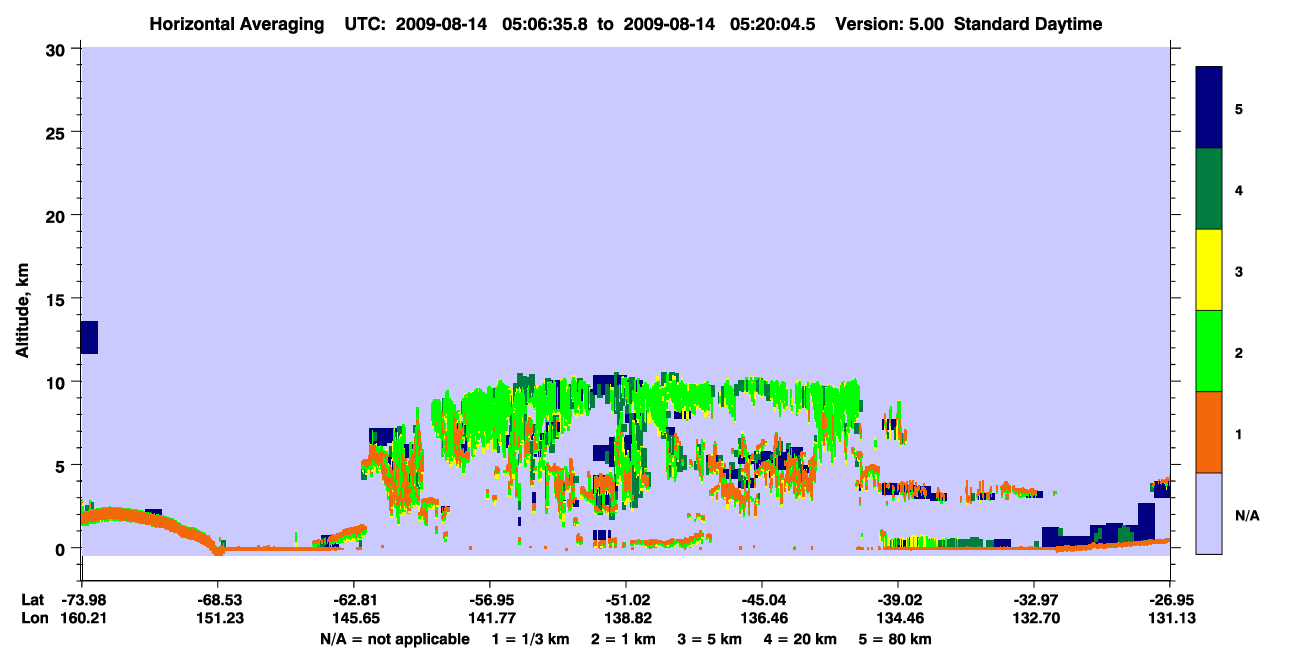The image size is (1300, 667).
Task: Click longitude value 132.70
Action: pyautogui.click(x=1034, y=619)
